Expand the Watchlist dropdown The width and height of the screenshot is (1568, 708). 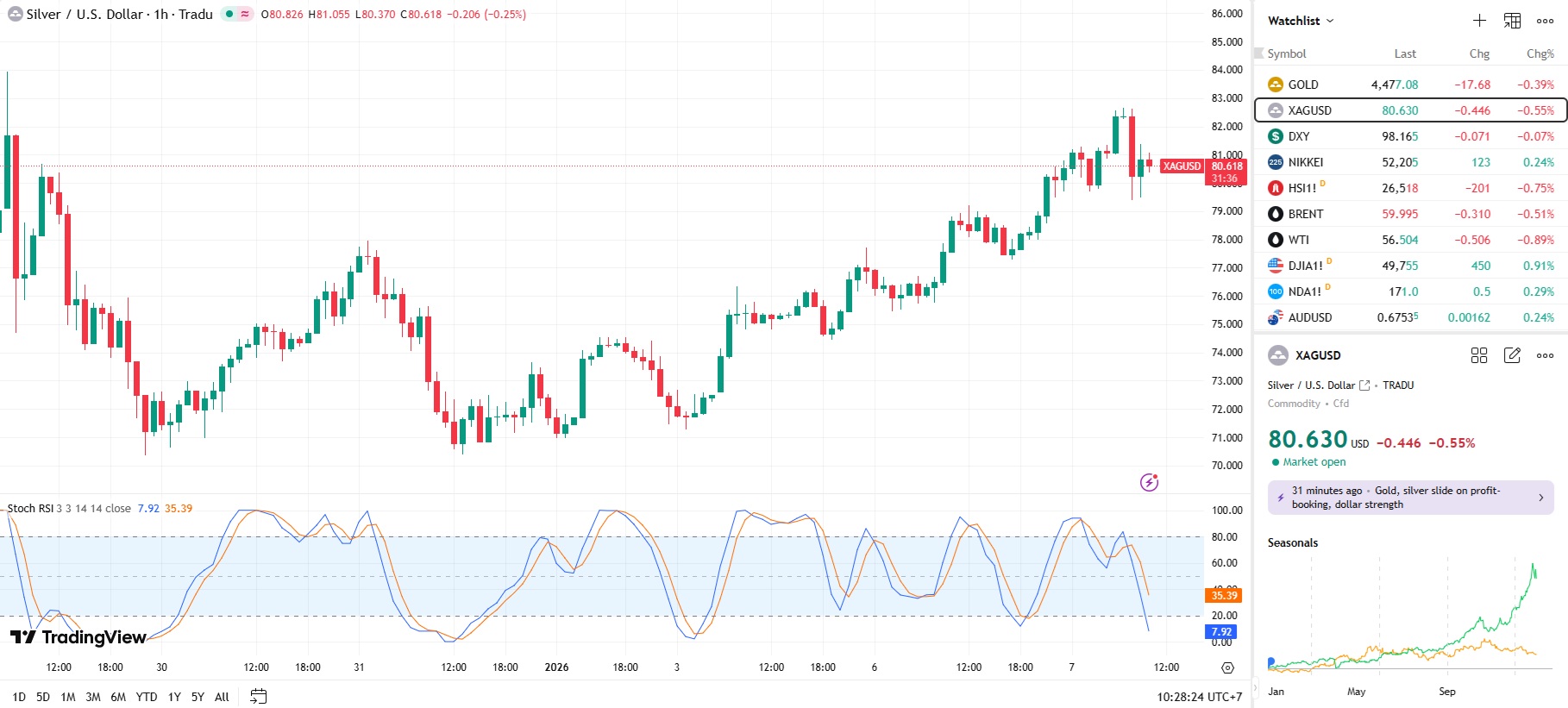[1301, 21]
